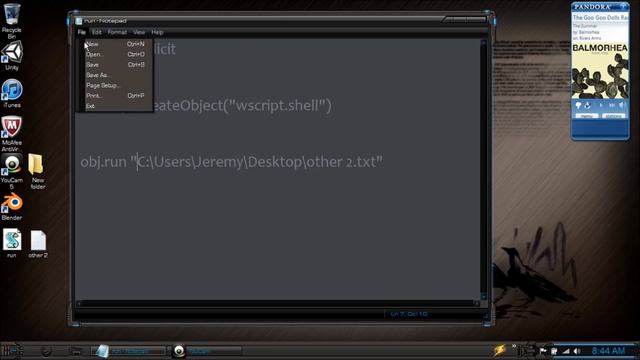Place cursor in the obj.run file path text
This screenshot has width=640, height=360.
tap(259, 162)
